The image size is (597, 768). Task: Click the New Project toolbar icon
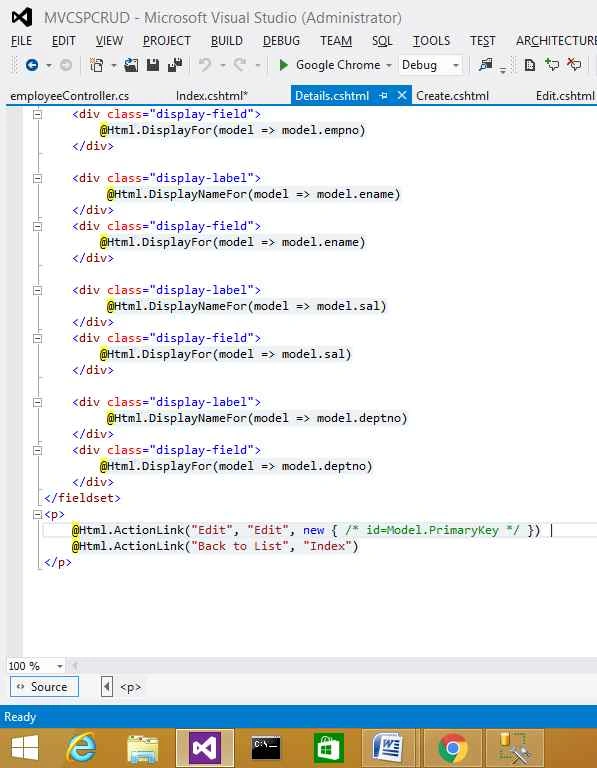coord(97,65)
